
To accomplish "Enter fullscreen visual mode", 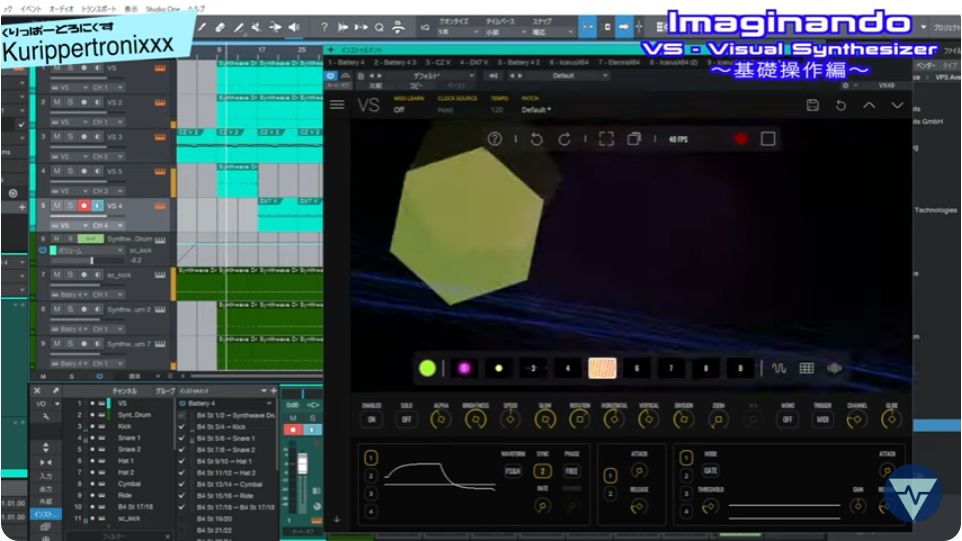I will pyautogui.click(x=606, y=139).
